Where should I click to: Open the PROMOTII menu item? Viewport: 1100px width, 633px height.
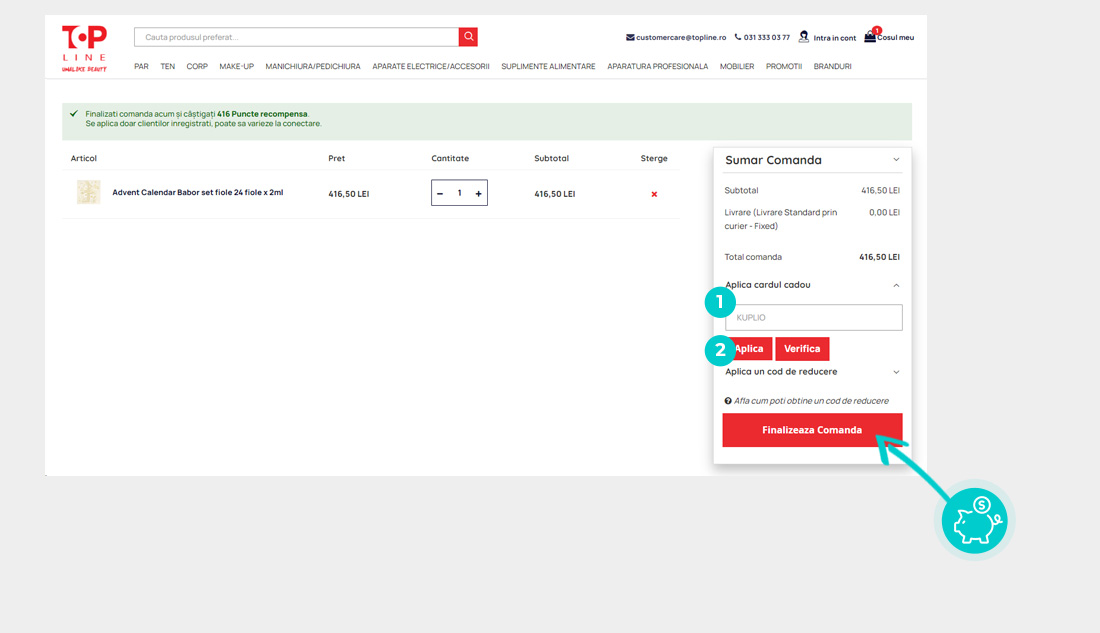784,67
